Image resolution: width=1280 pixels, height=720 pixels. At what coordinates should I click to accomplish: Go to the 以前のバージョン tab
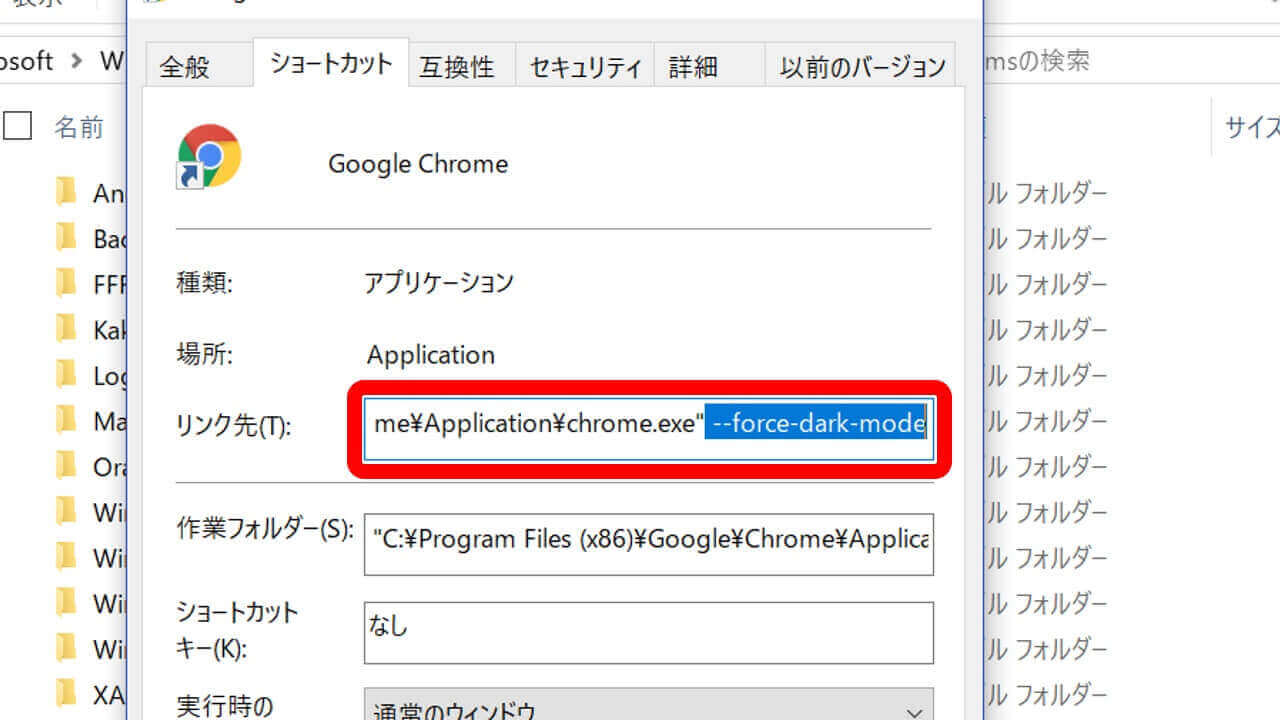(862, 67)
